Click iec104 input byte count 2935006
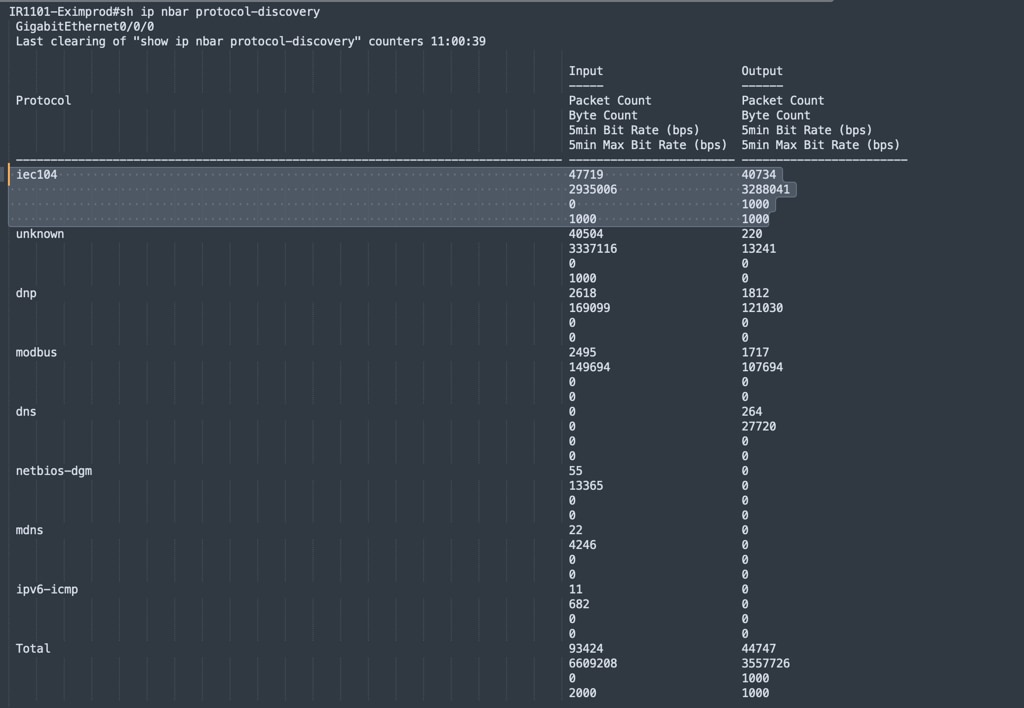This screenshot has height=708, width=1024. click(x=592, y=189)
